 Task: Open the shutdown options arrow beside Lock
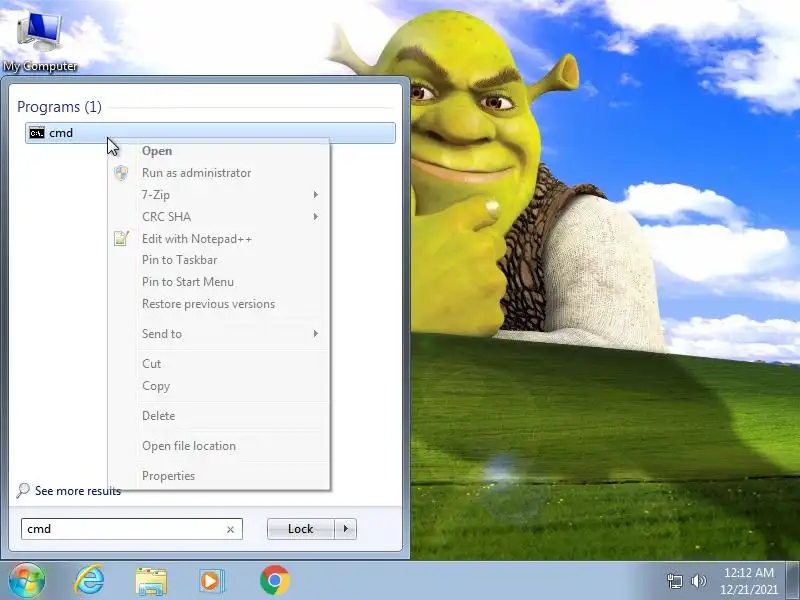click(x=346, y=529)
